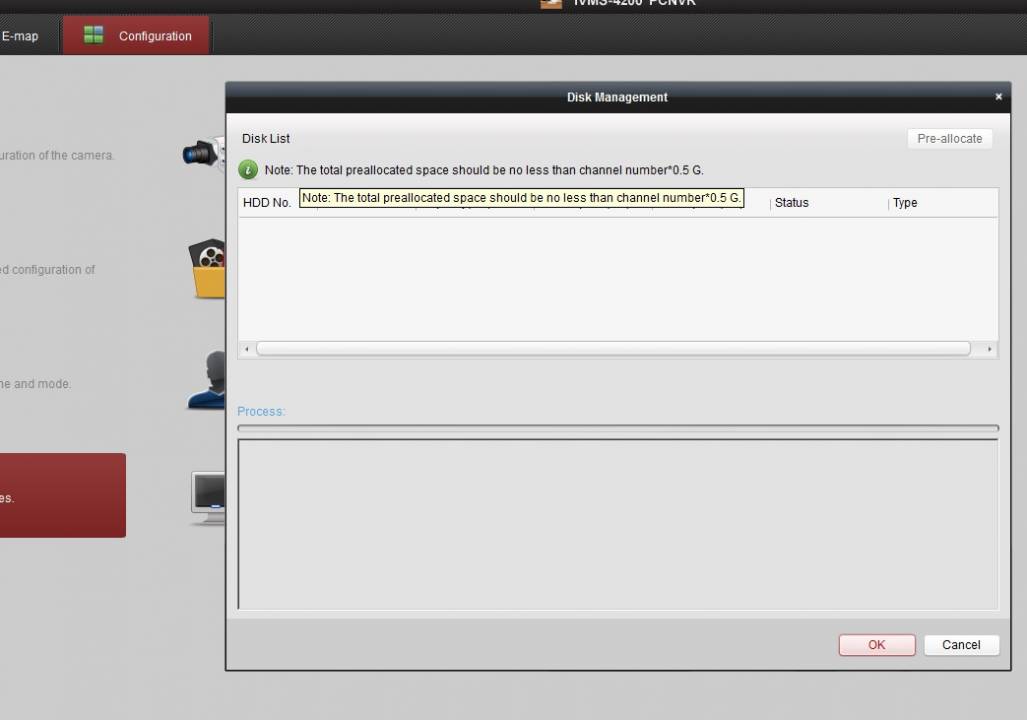Click the iVMS-4200 PCNVR title logo icon
The width and height of the screenshot is (1027, 720).
click(x=551, y=3)
